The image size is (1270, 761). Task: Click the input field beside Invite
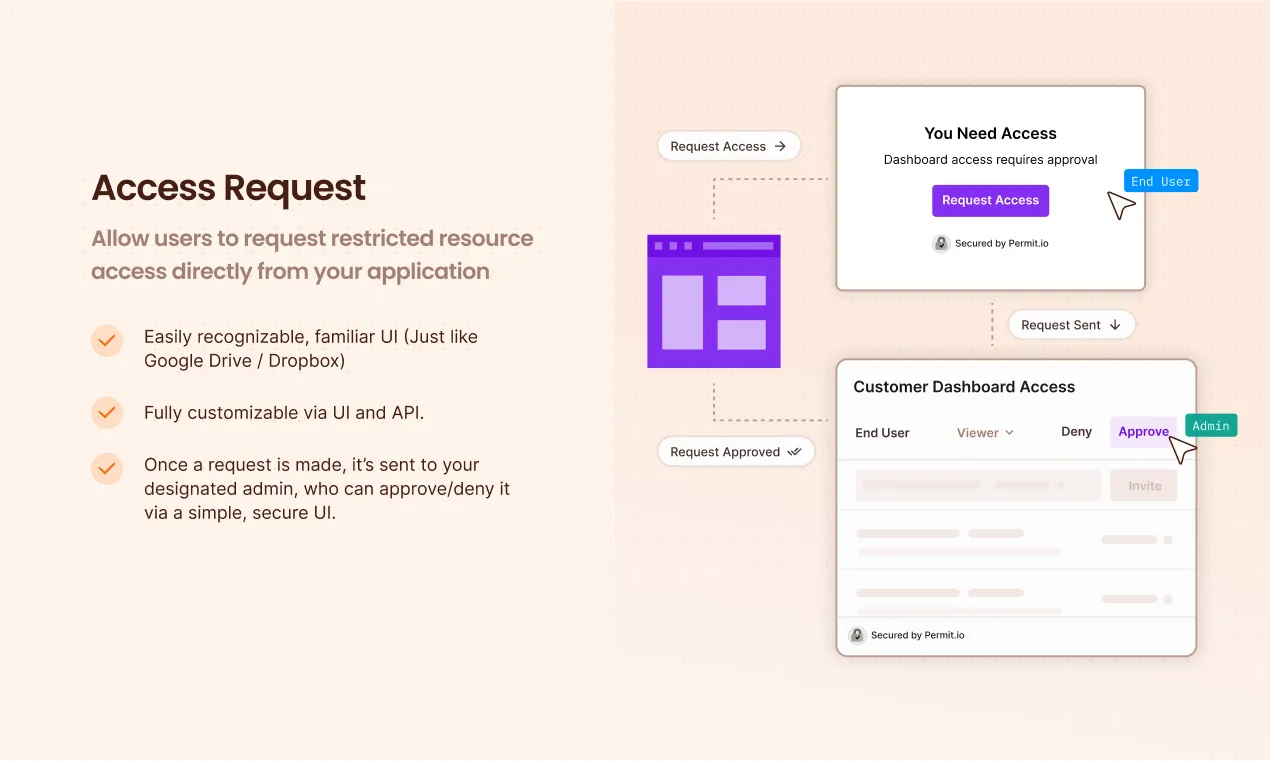(x=977, y=486)
